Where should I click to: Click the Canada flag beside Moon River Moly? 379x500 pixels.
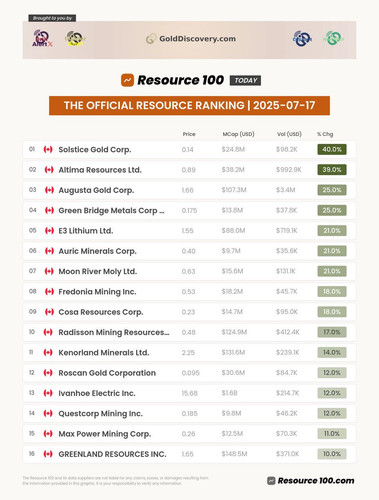[x=49, y=271]
